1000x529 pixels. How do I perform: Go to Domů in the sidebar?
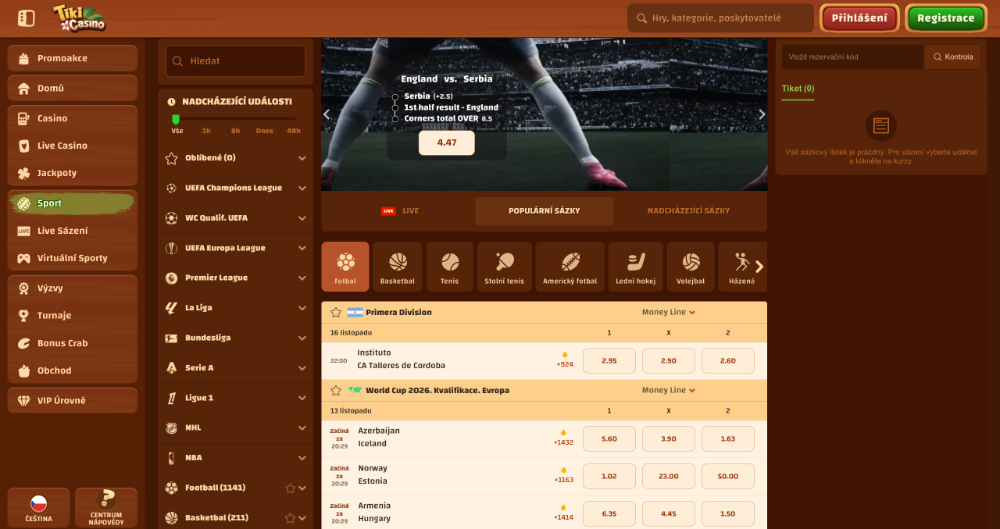[73, 88]
